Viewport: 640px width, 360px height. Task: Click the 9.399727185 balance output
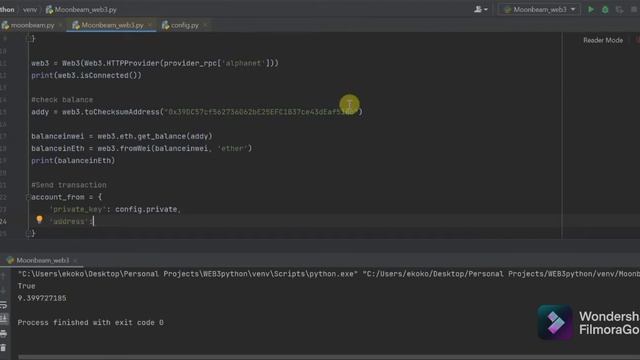click(42, 298)
